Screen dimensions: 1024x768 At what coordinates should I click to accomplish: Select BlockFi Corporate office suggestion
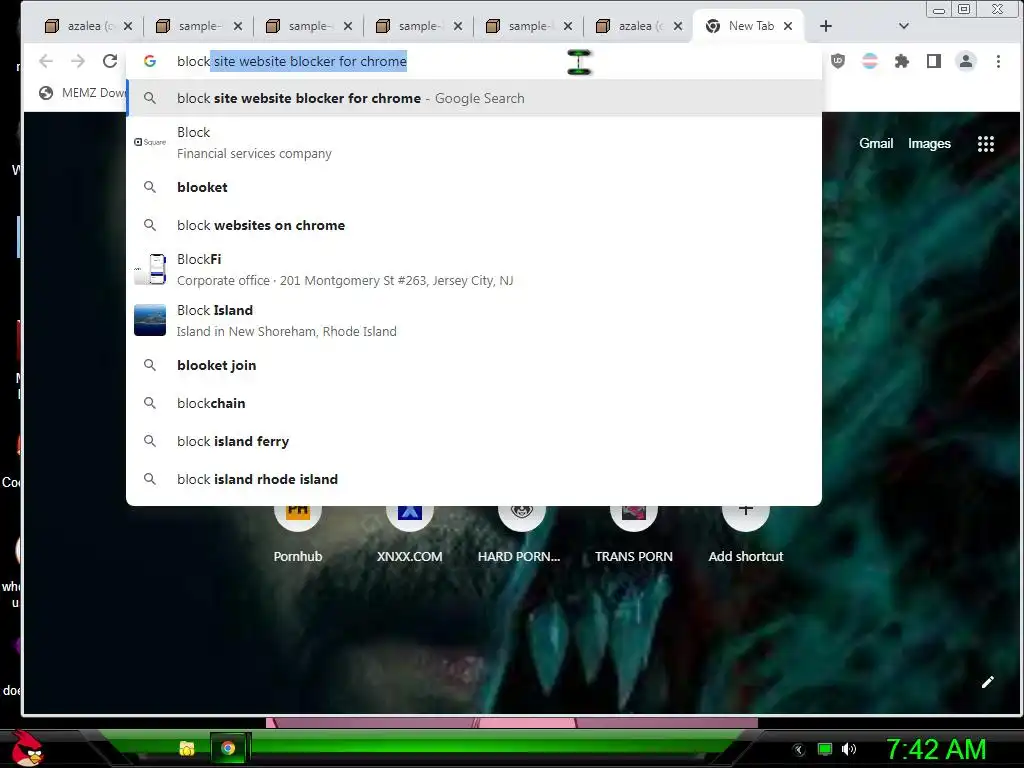(x=474, y=270)
